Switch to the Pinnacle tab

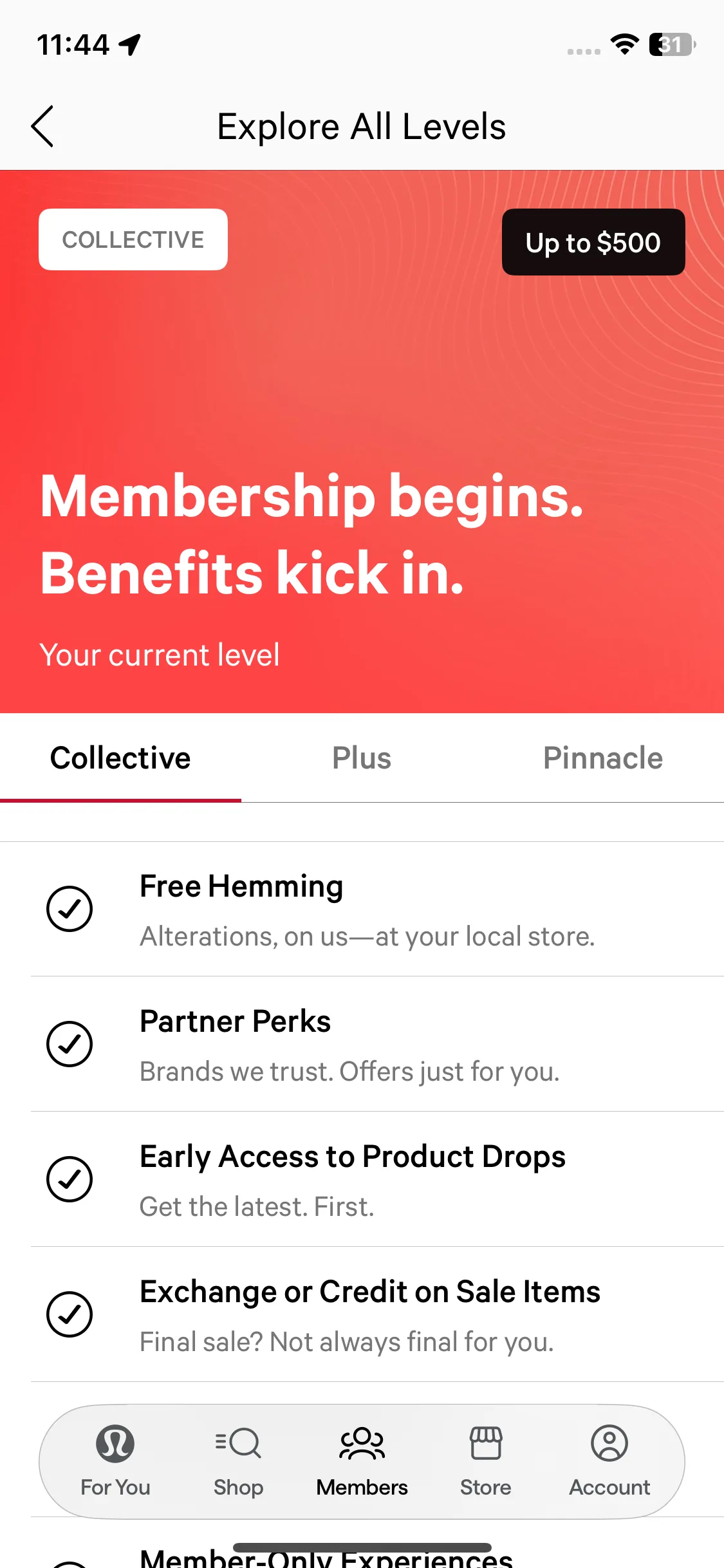click(603, 758)
